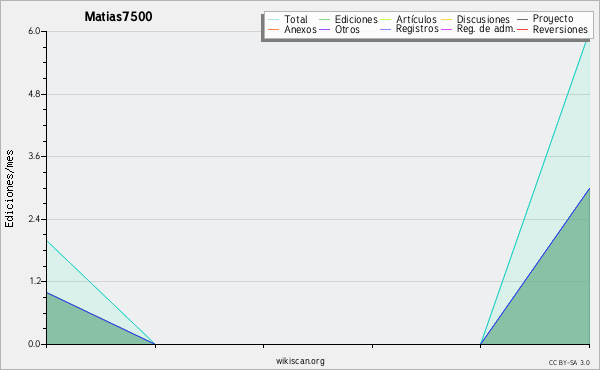
Task: Click the 0.0 y-axis value
Action: pyautogui.click(x=34, y=344)
